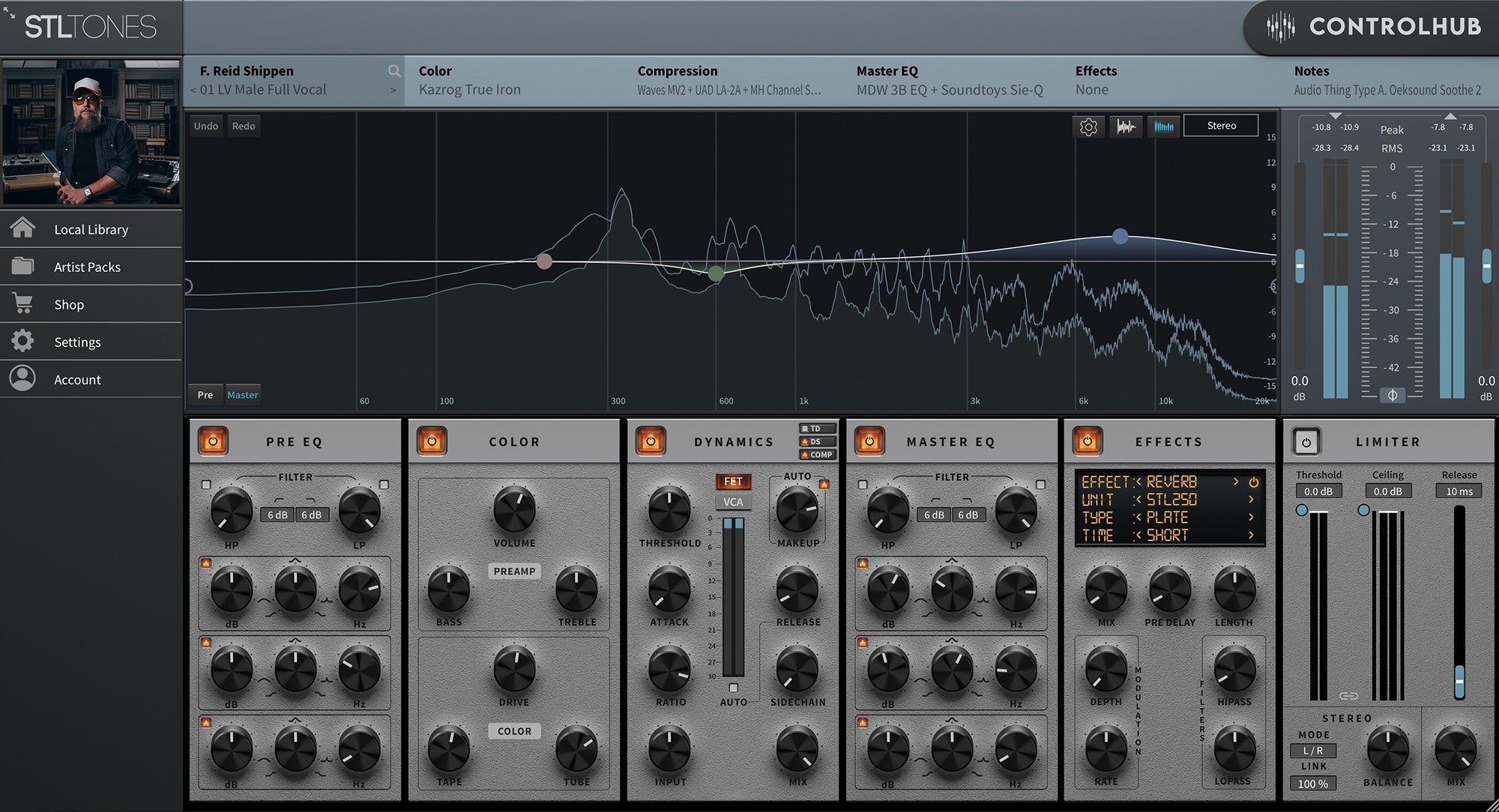
Task: Enable Master EQ HP filter checkbox
Action: [863, 485]
